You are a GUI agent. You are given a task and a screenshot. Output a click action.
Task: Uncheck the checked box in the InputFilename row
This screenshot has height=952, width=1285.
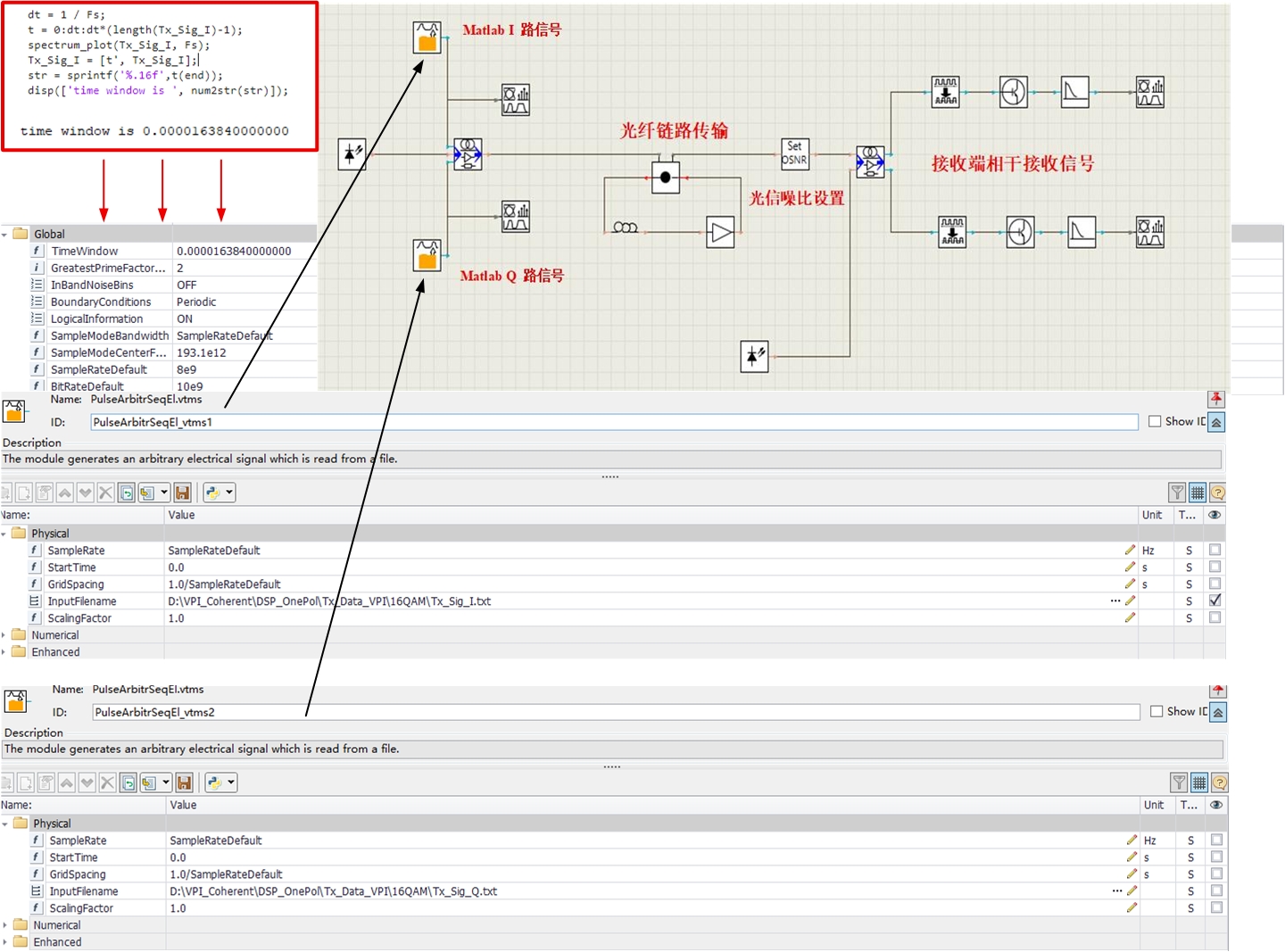(x=1214, y=600)
